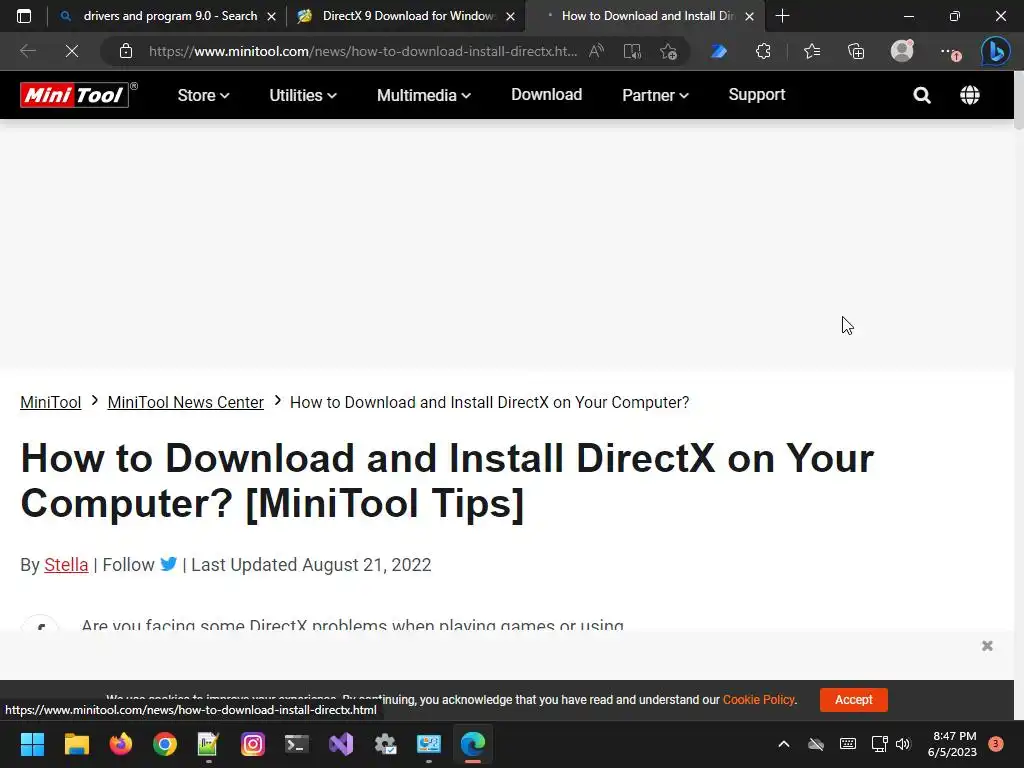The image size is (1024, 768).
Task: Open Edge Settings and more menu
Action: [950, 52]
